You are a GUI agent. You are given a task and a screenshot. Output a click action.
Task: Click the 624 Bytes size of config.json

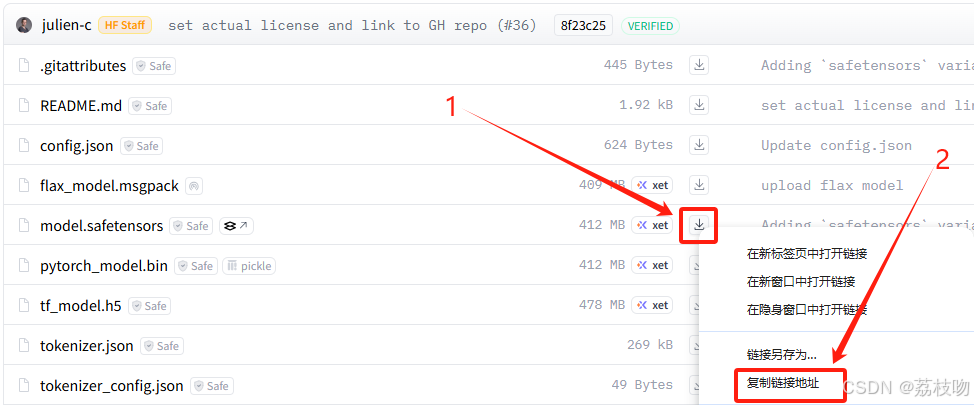click(638, 145)
